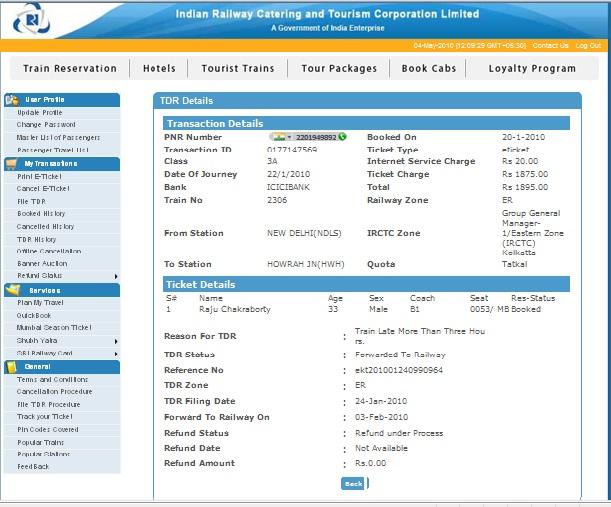Open Pin Codes Covered link

(x=48, y=429)
